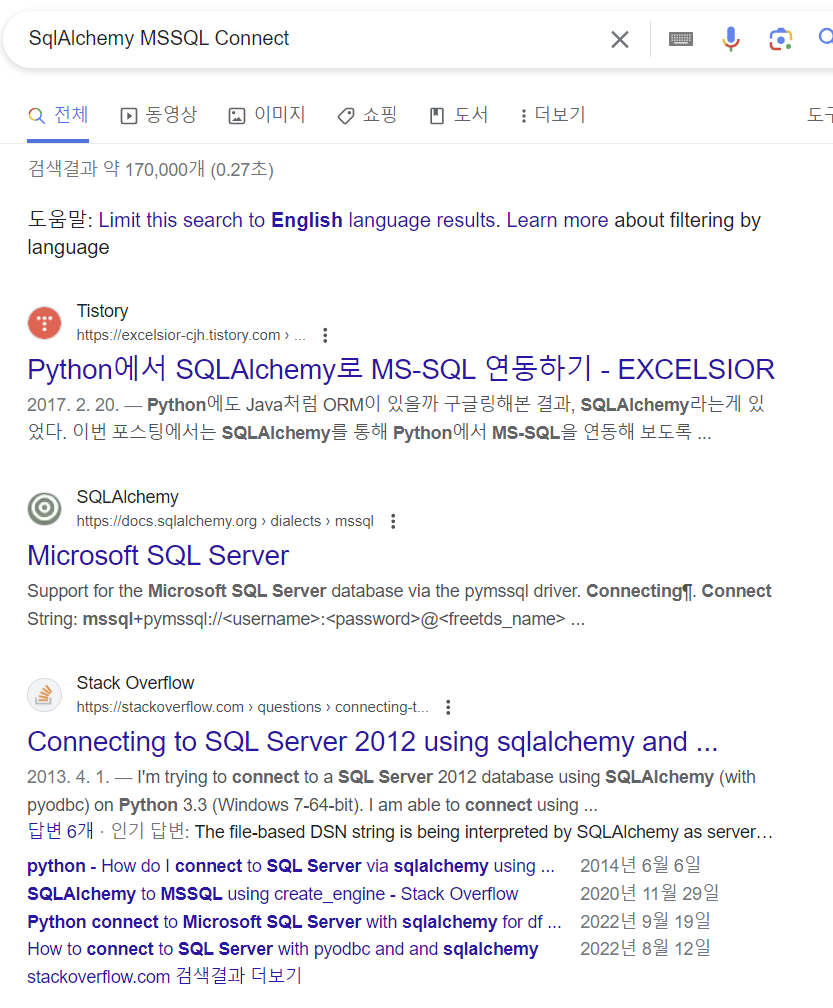Switch to the 도서 books tab
This screenshot has height=1008, width=833.
[x=459, y=115]
